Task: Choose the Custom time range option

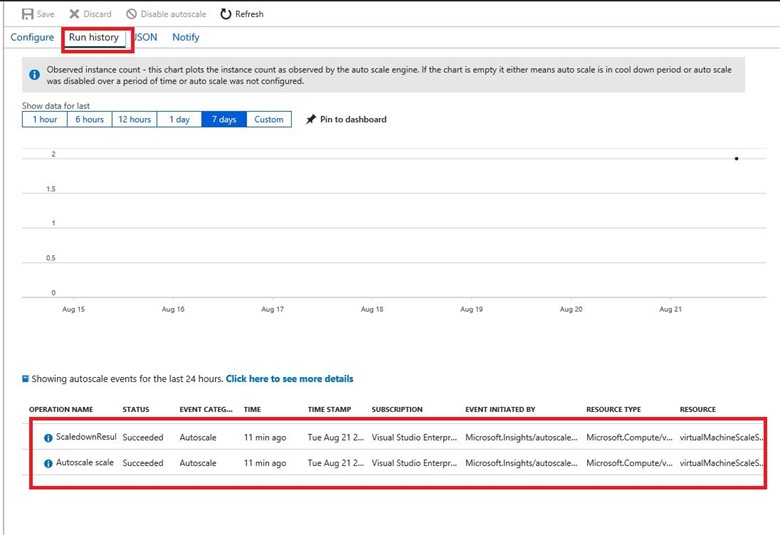Action: coord(268,119)
